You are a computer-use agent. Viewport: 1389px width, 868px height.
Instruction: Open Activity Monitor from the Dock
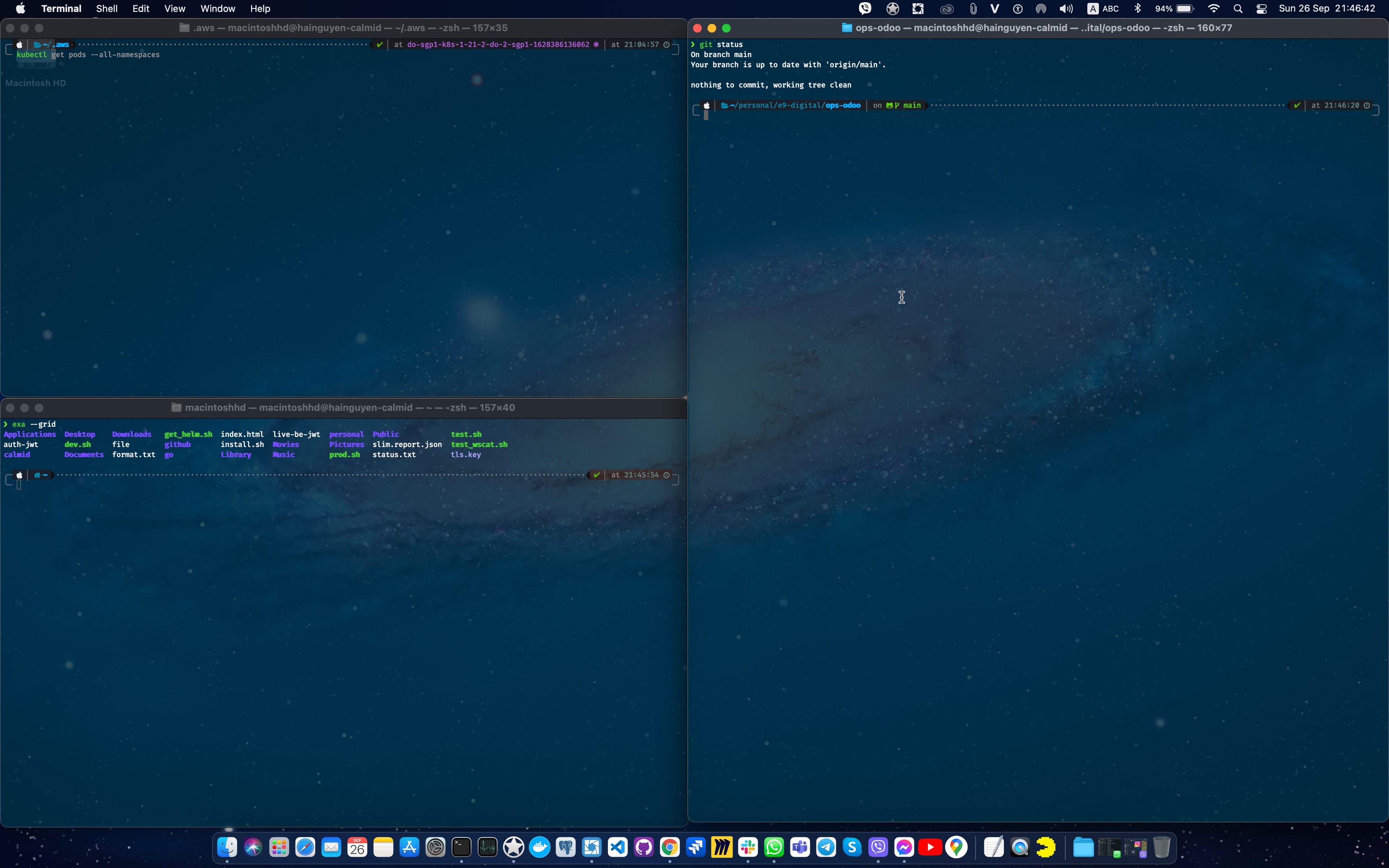pyautogui.click(x=487, y=847)
